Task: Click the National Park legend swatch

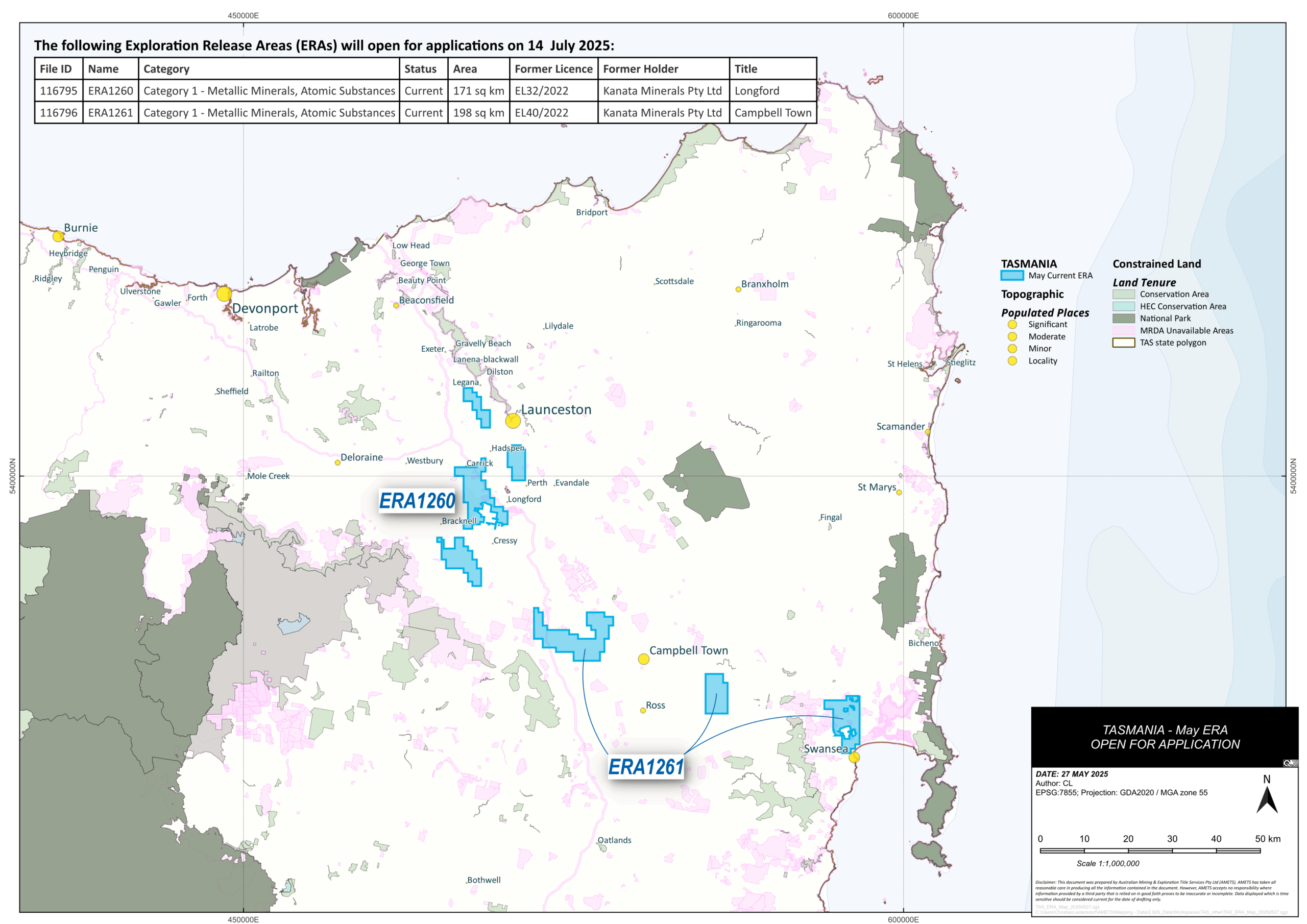Action: tap(1123, 318)
